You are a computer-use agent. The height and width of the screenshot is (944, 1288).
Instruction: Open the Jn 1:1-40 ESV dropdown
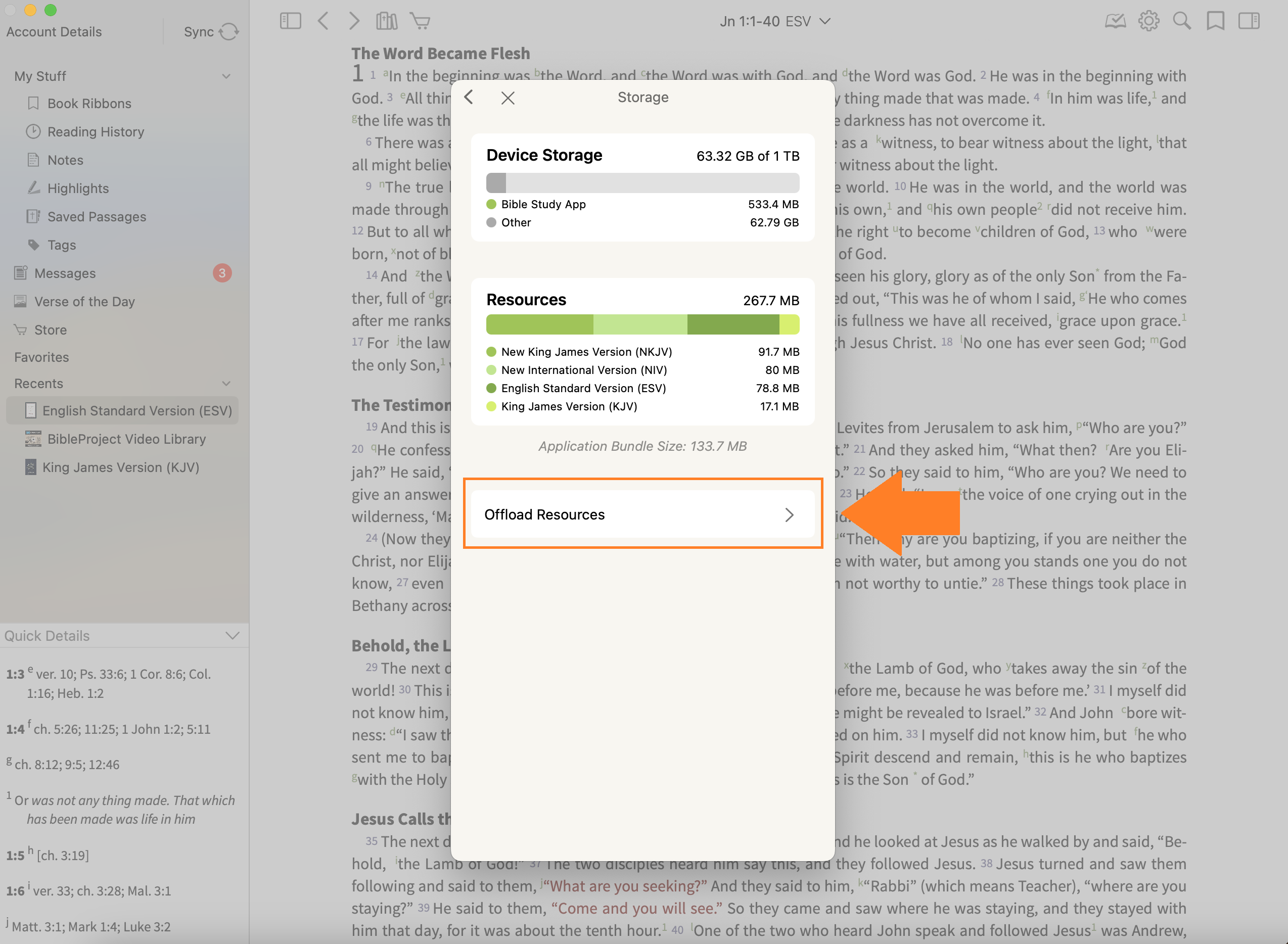774,21
